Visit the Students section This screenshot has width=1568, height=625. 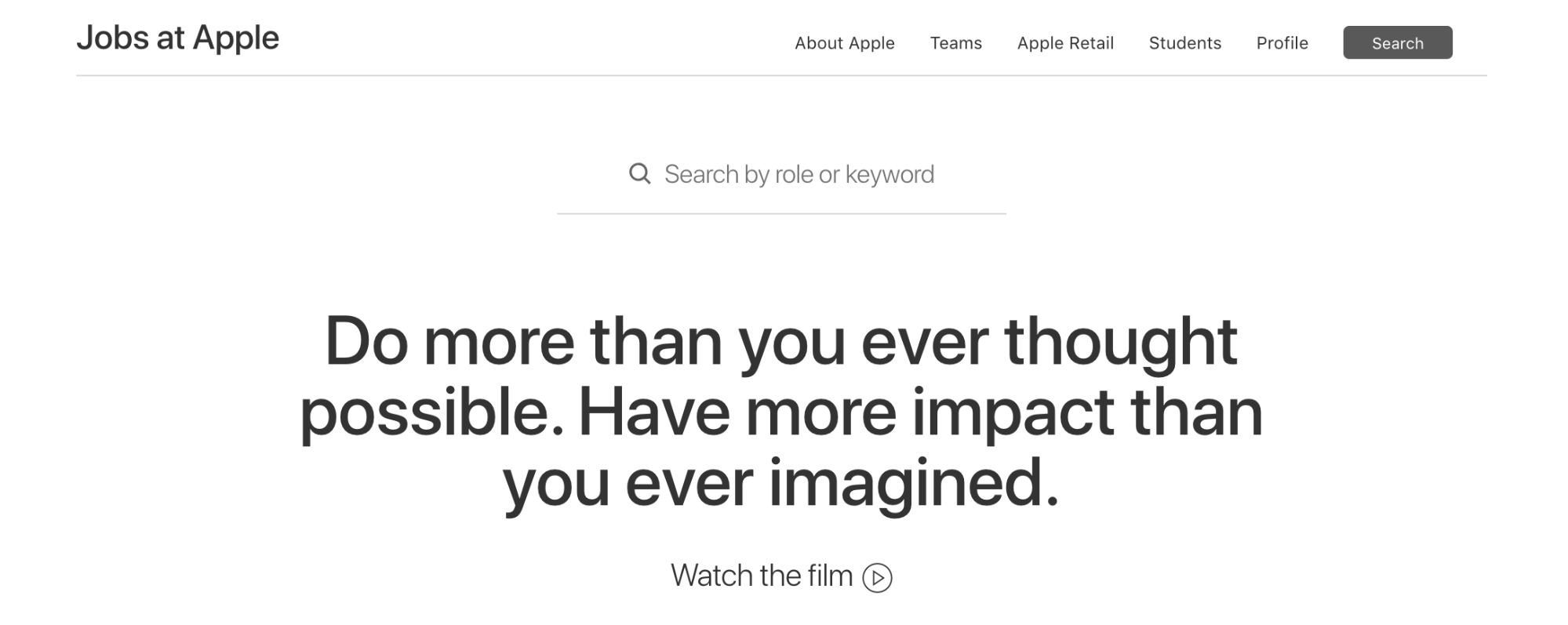point(1184,43)
